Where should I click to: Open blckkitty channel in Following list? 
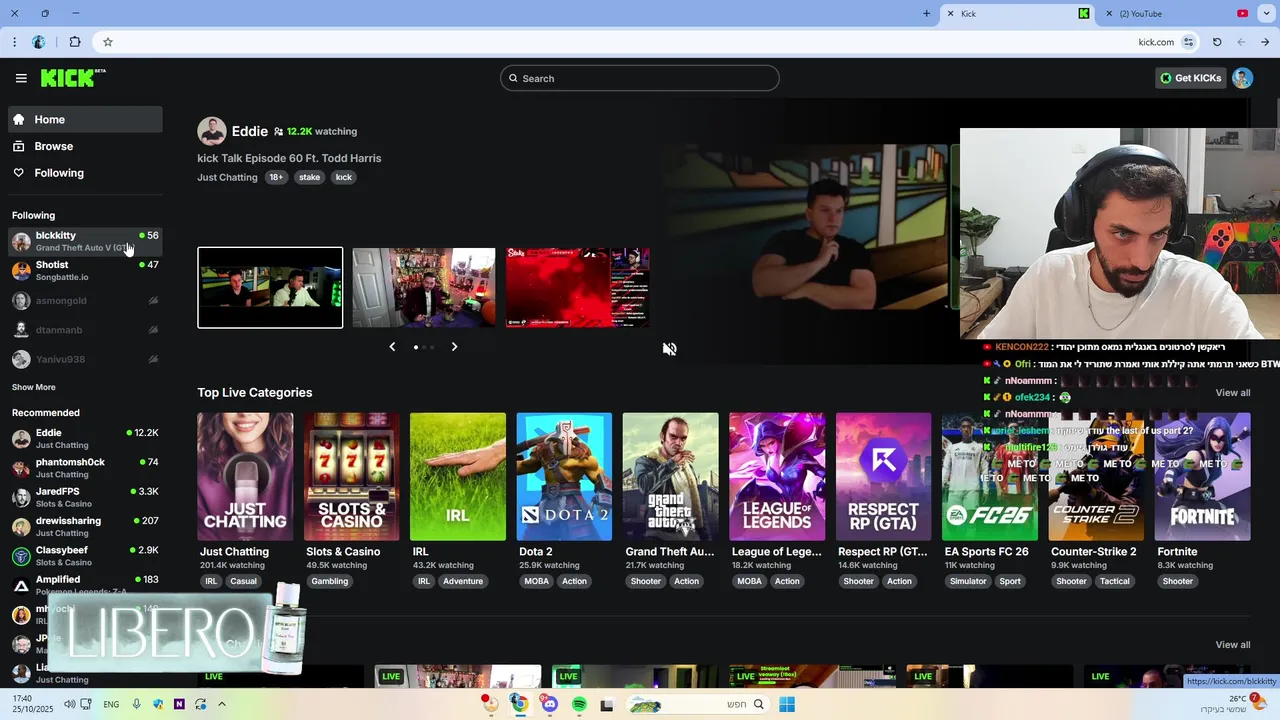pos(85,241)
